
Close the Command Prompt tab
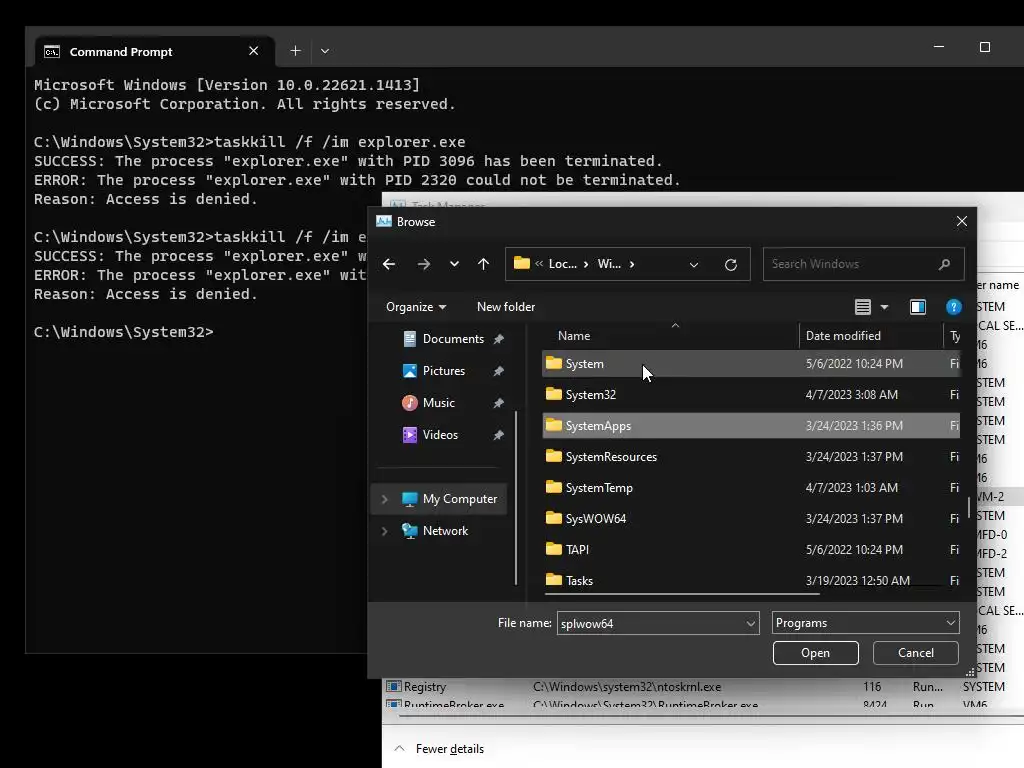pyautogui.click(x=253, y=51)
